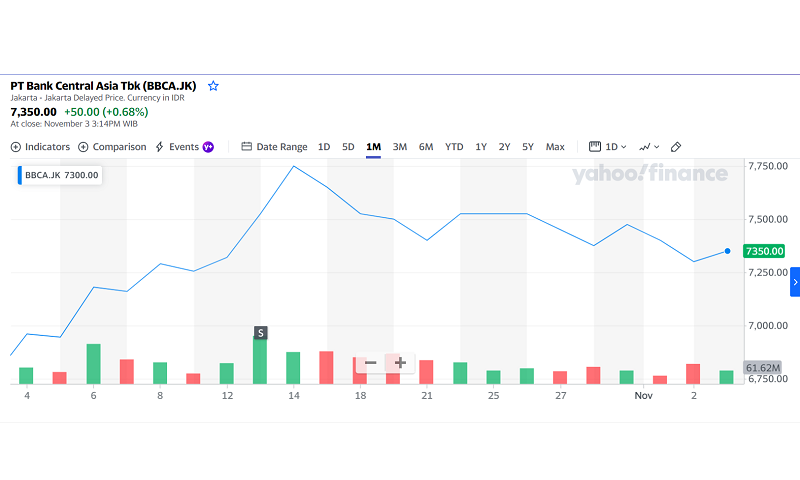Image resolution: width=800 pixels, height=480 pixels.
Task: Select the 5D time range
Action: click(348, 147)
